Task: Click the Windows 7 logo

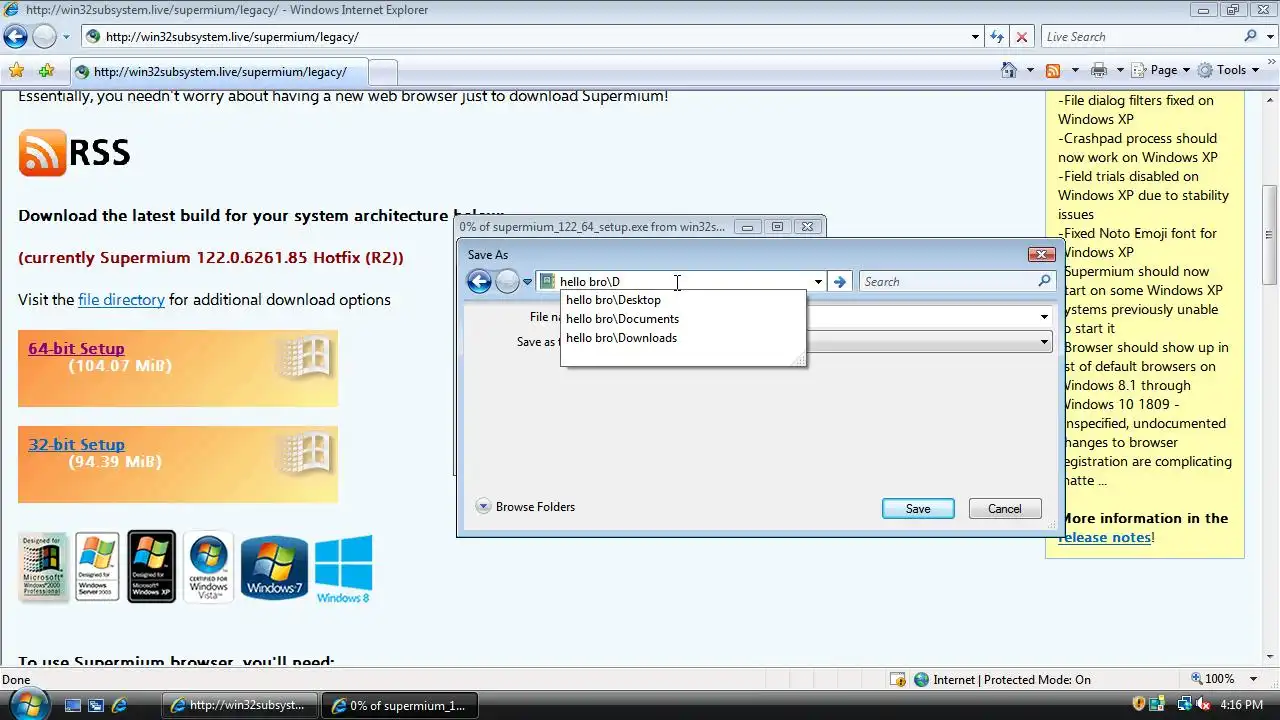Action: 274,567
